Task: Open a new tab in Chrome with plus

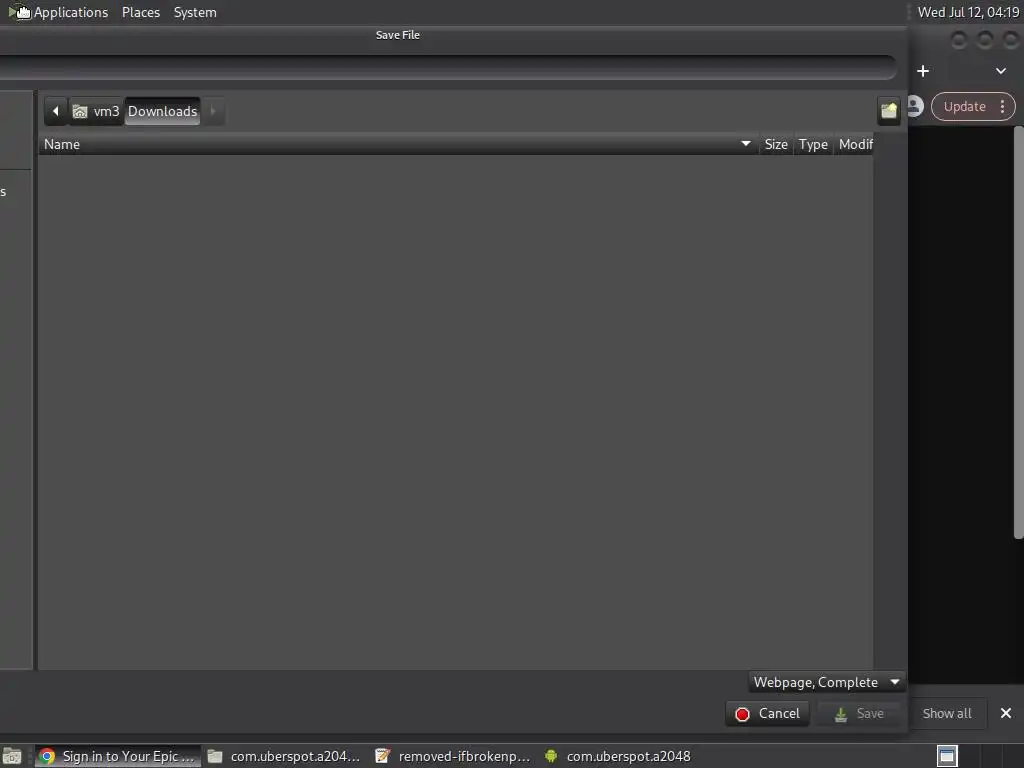Action: click(x=923, y=71)
